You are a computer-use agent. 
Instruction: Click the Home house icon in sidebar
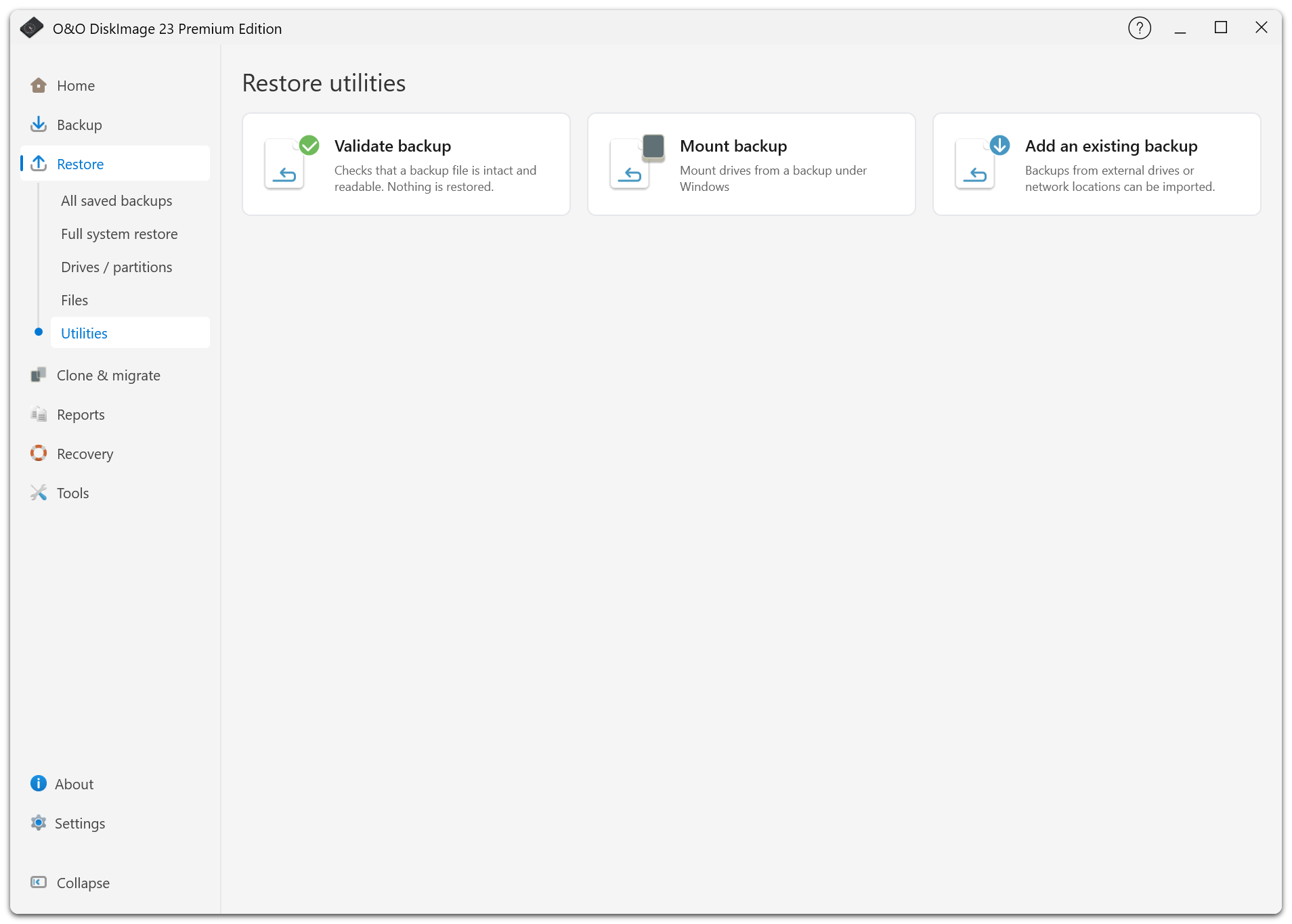(x=39, y=85)
